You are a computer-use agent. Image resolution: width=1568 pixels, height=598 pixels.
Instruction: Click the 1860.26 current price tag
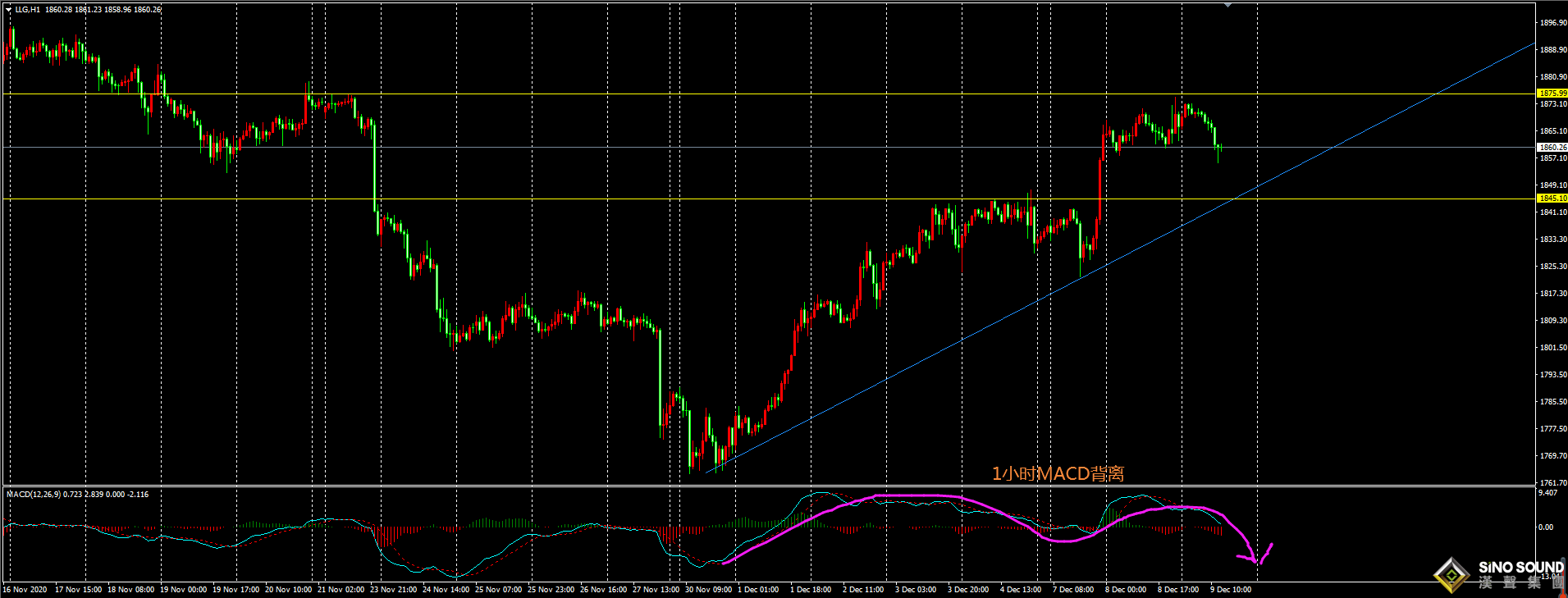pos(1552,148)
